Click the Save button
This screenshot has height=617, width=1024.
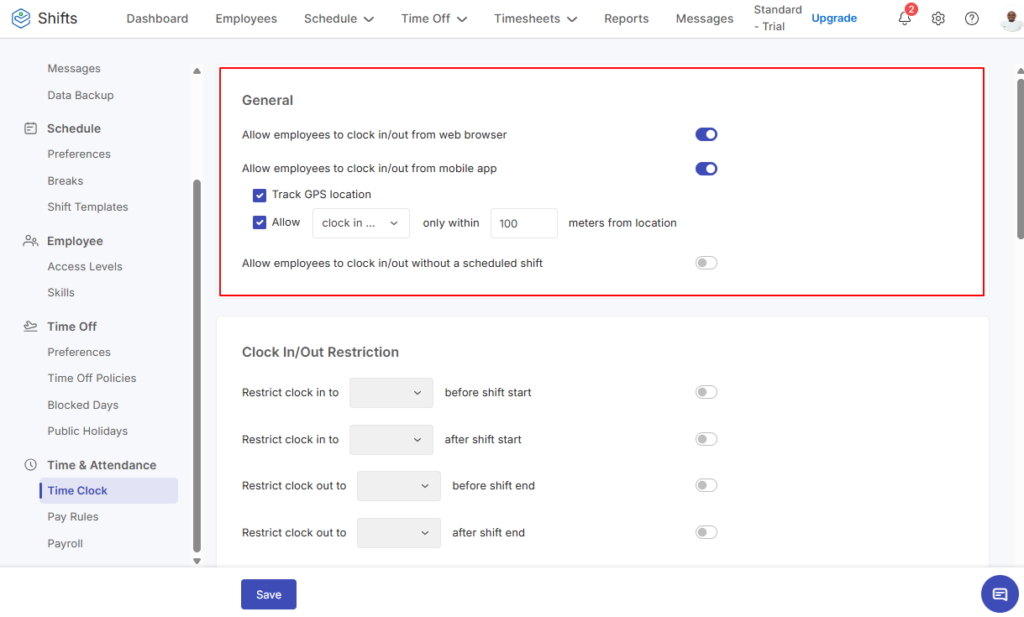coord(268,594)
